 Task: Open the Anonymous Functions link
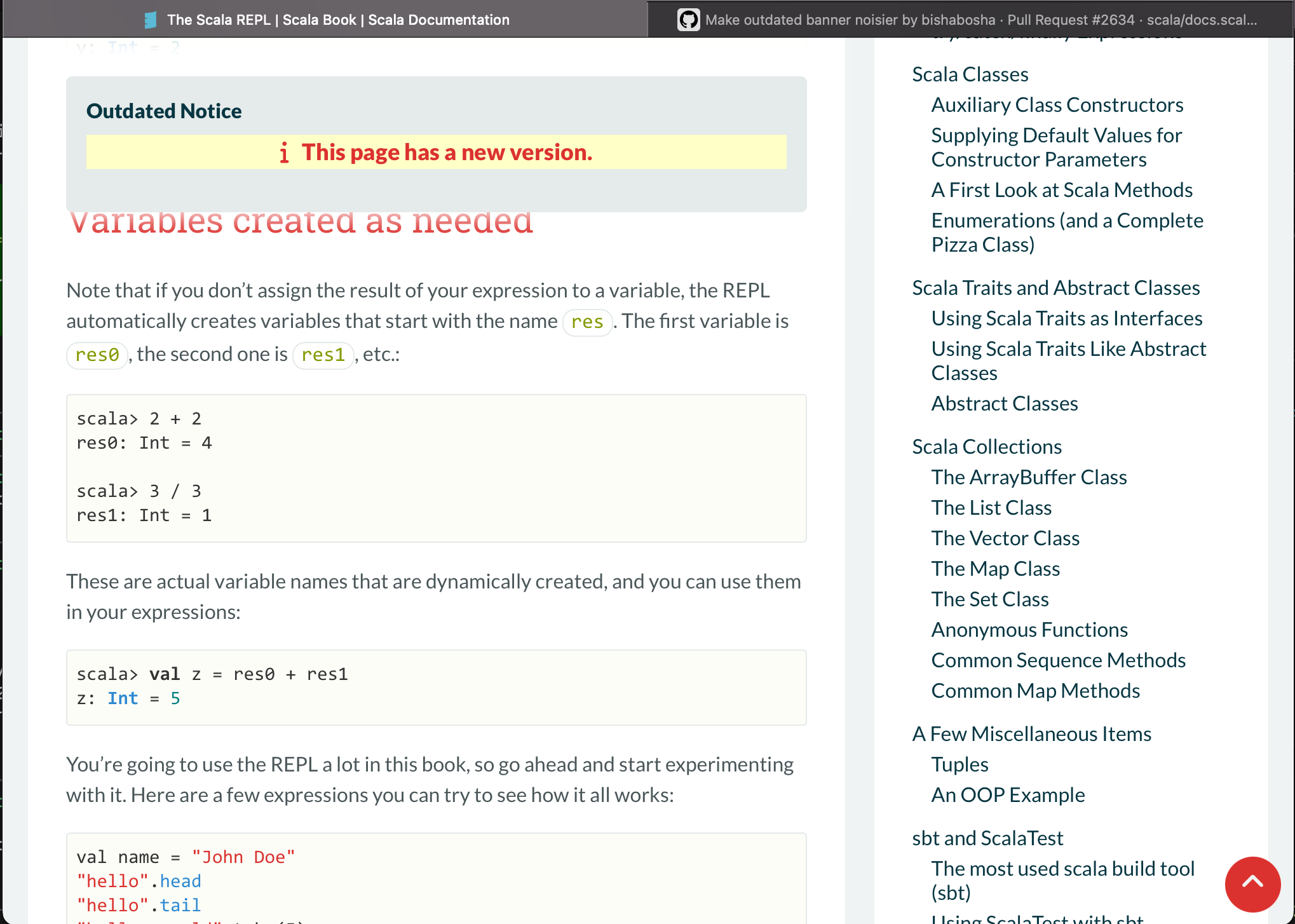1029,630
